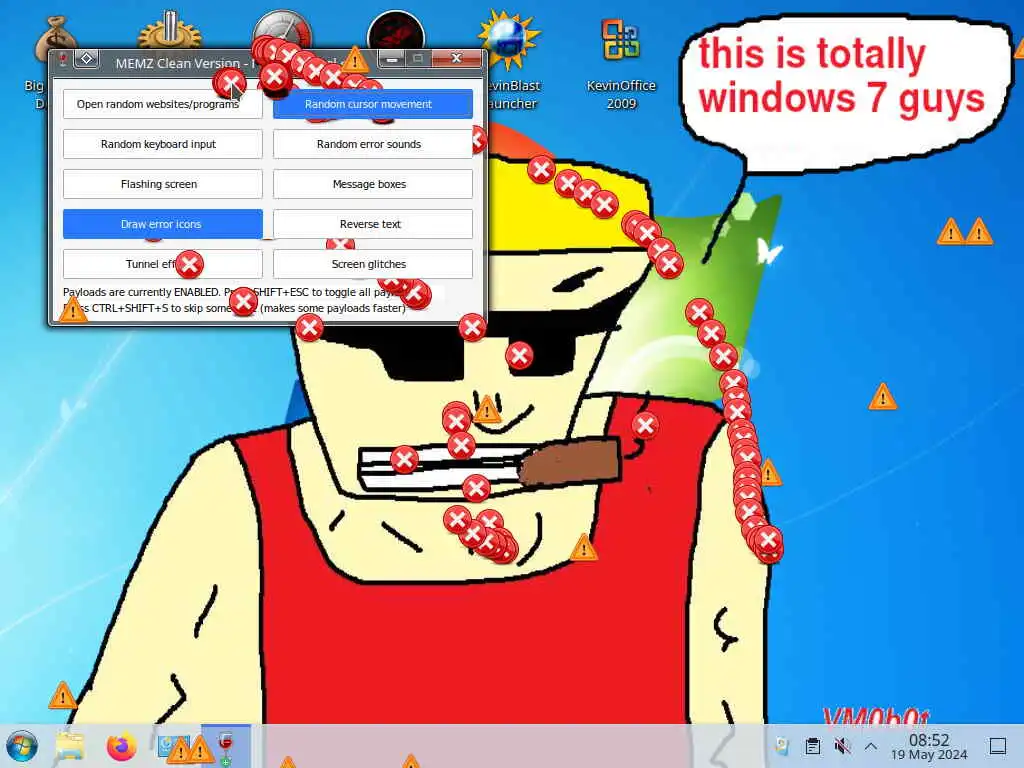Viewport: 1024px width, 768px height.
Task: Expand hidden tray icons with the up chevron
Action: [871, 746]
